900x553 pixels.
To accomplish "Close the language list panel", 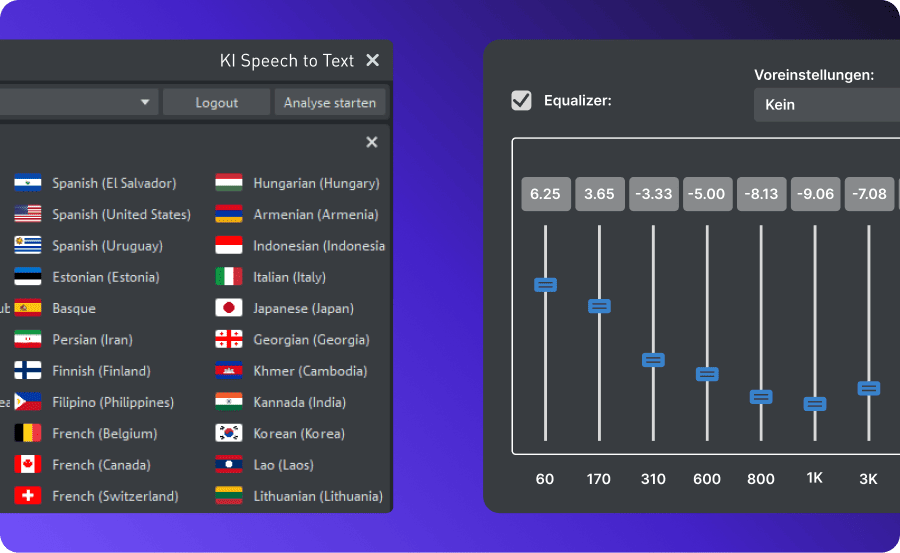I will click(x=372, y=142).
